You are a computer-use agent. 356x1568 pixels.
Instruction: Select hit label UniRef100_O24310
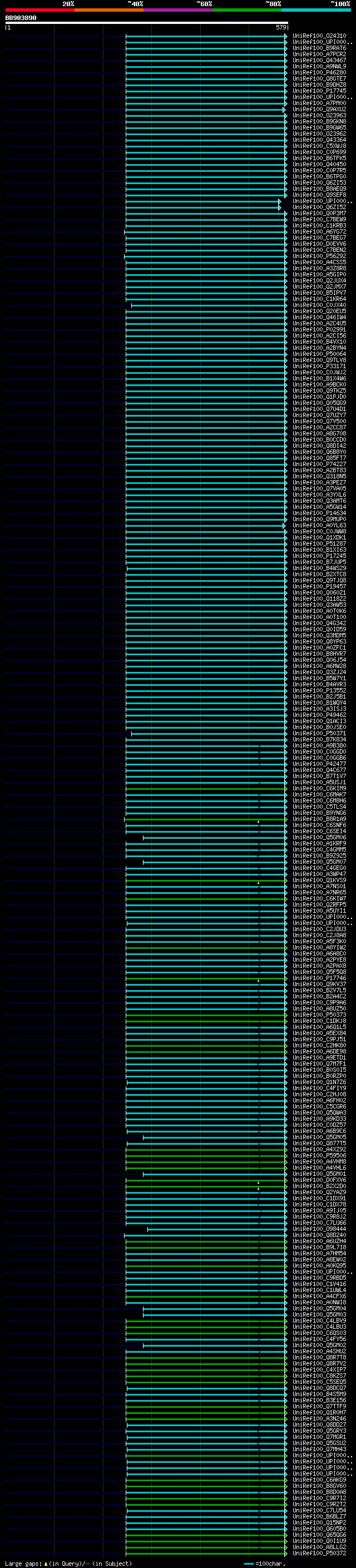[x=319, y=36]
